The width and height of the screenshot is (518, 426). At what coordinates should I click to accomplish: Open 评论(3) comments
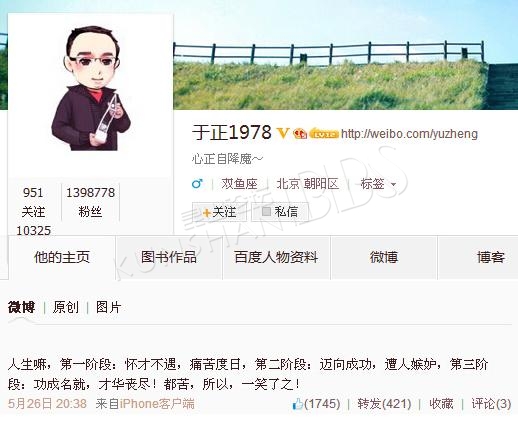(x=491, y=404)
